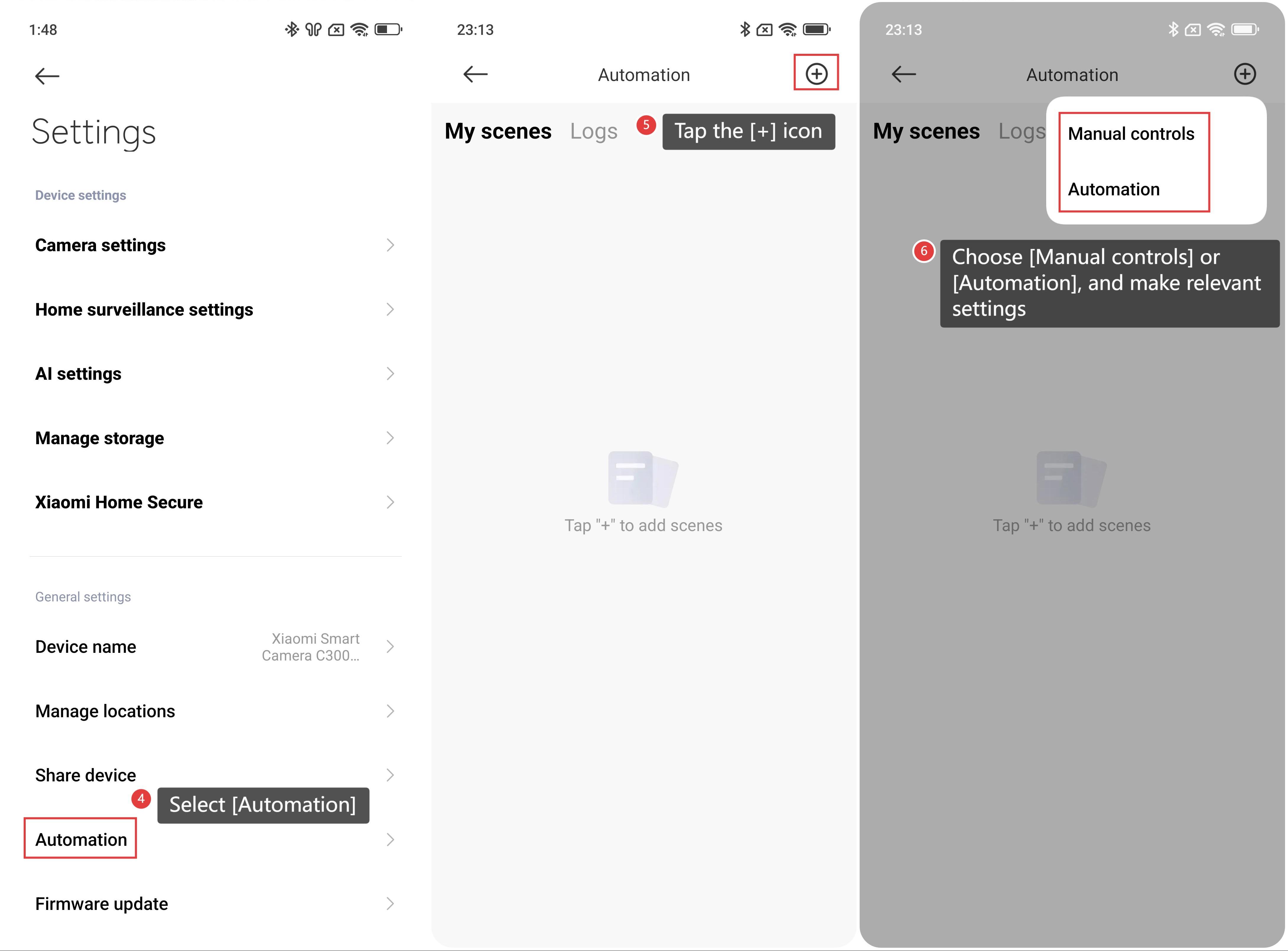Open the Automation settings item
Image resolution: width=1288 pixels, height=951 pixels.
pyautogui.click(x=81, y=839)
